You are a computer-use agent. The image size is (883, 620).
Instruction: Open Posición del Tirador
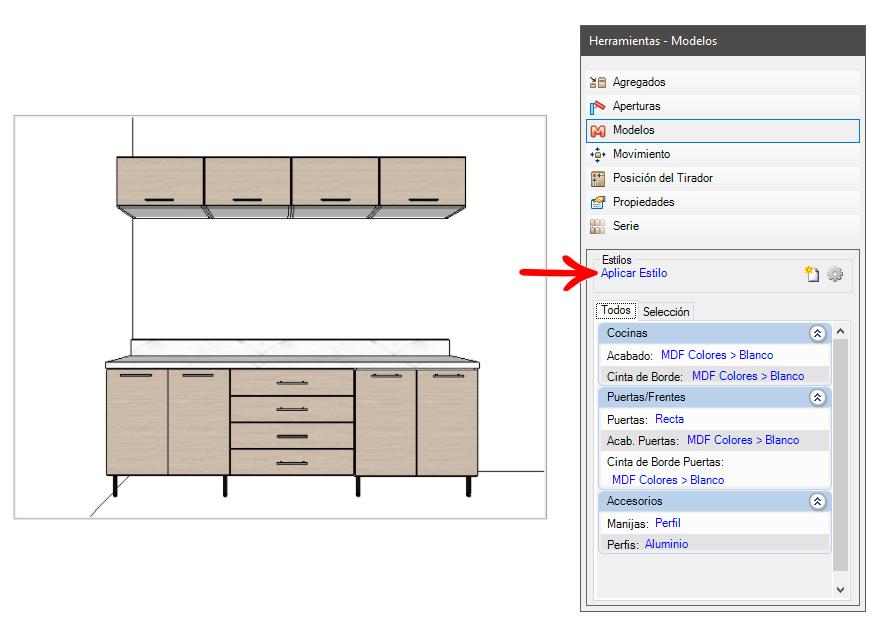[x=723, y=179]
